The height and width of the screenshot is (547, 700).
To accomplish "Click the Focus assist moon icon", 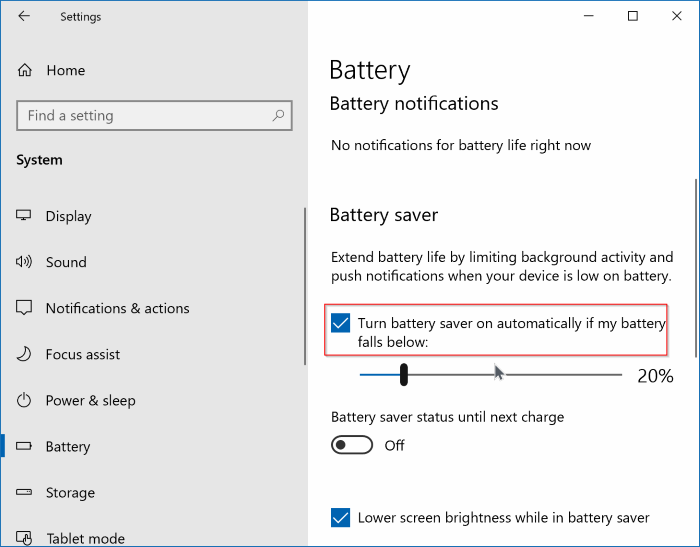I will click(24, 354).
